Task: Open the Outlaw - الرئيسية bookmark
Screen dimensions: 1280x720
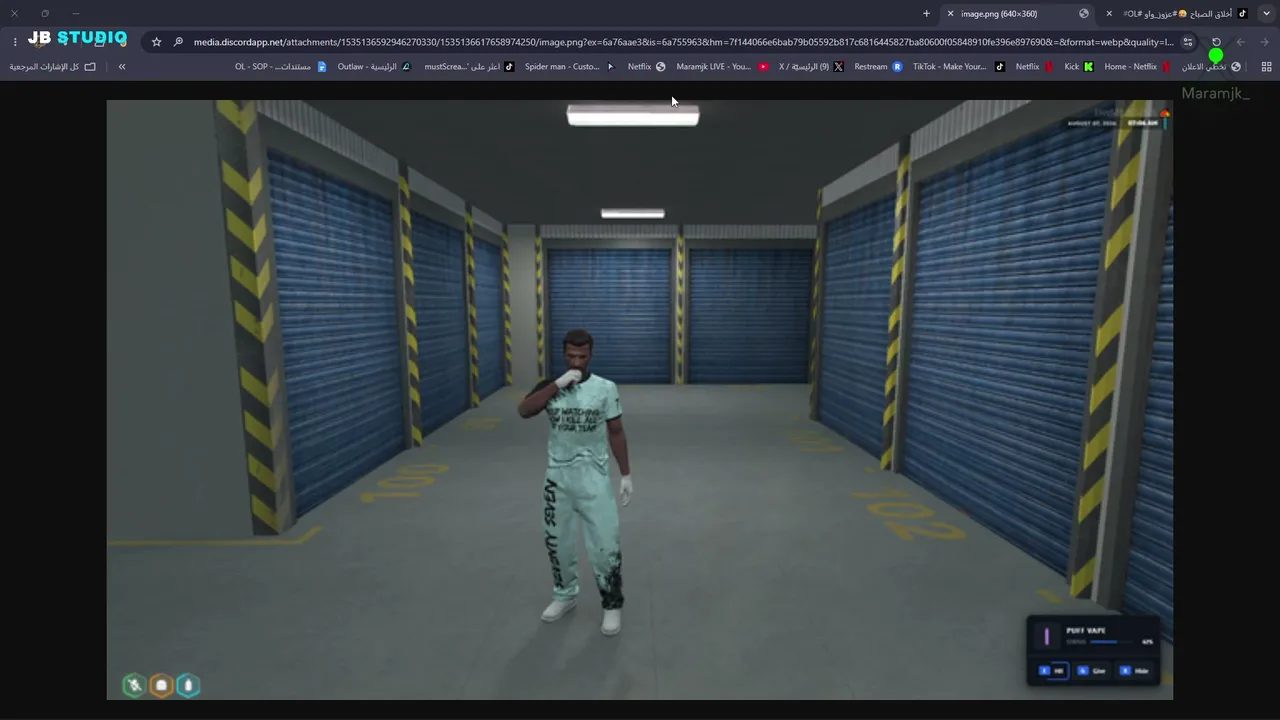Action: point(374,67)
